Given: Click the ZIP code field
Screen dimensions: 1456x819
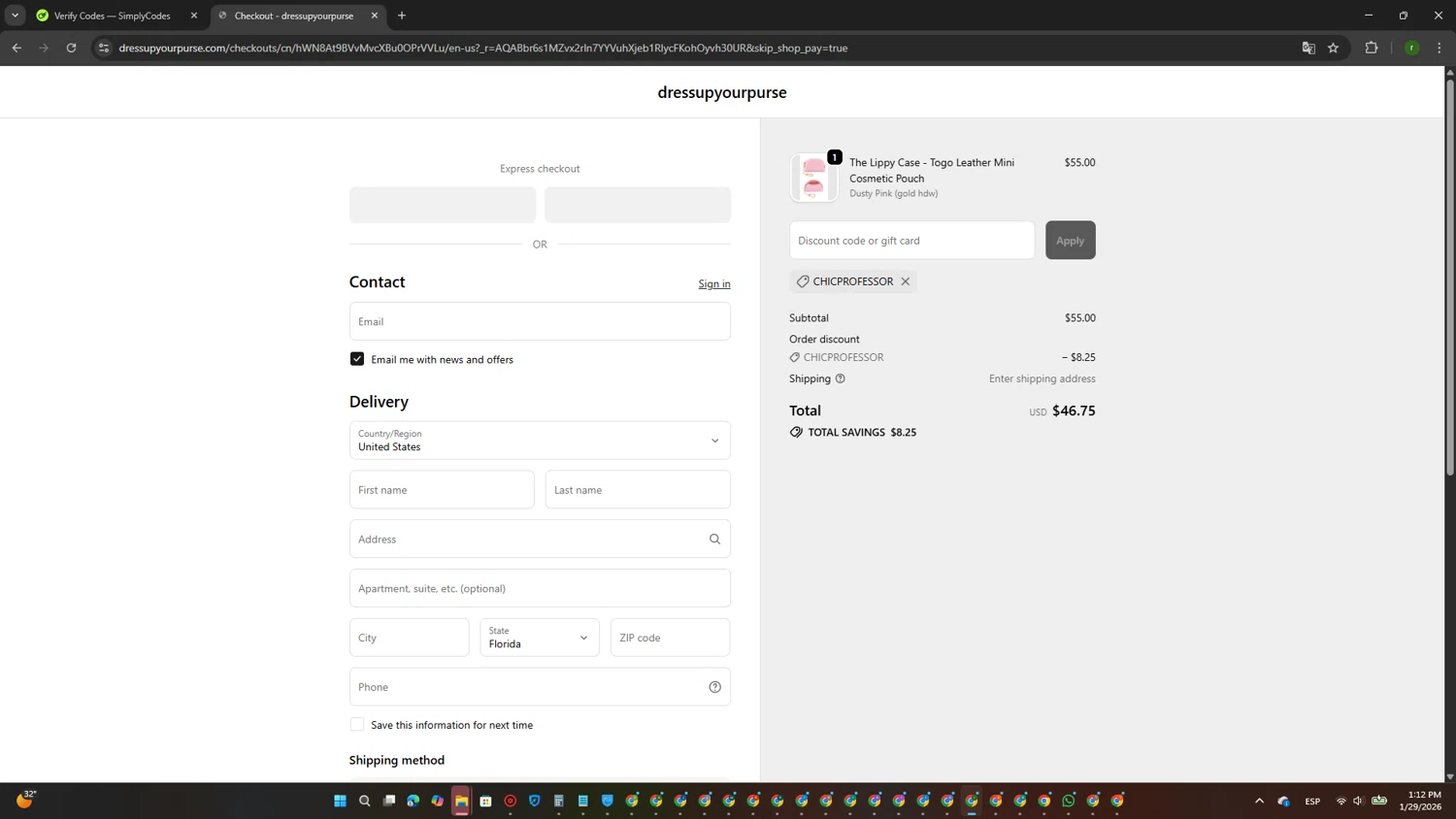Looking at the screenshot, I should (671, 638).
